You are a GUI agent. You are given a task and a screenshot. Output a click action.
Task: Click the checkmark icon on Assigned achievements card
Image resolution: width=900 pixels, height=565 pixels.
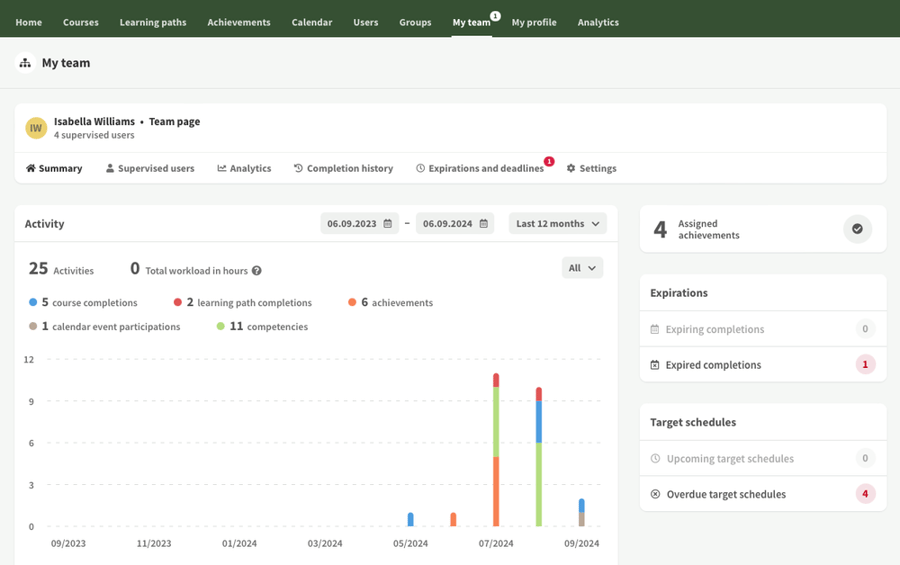pos(857,229)
